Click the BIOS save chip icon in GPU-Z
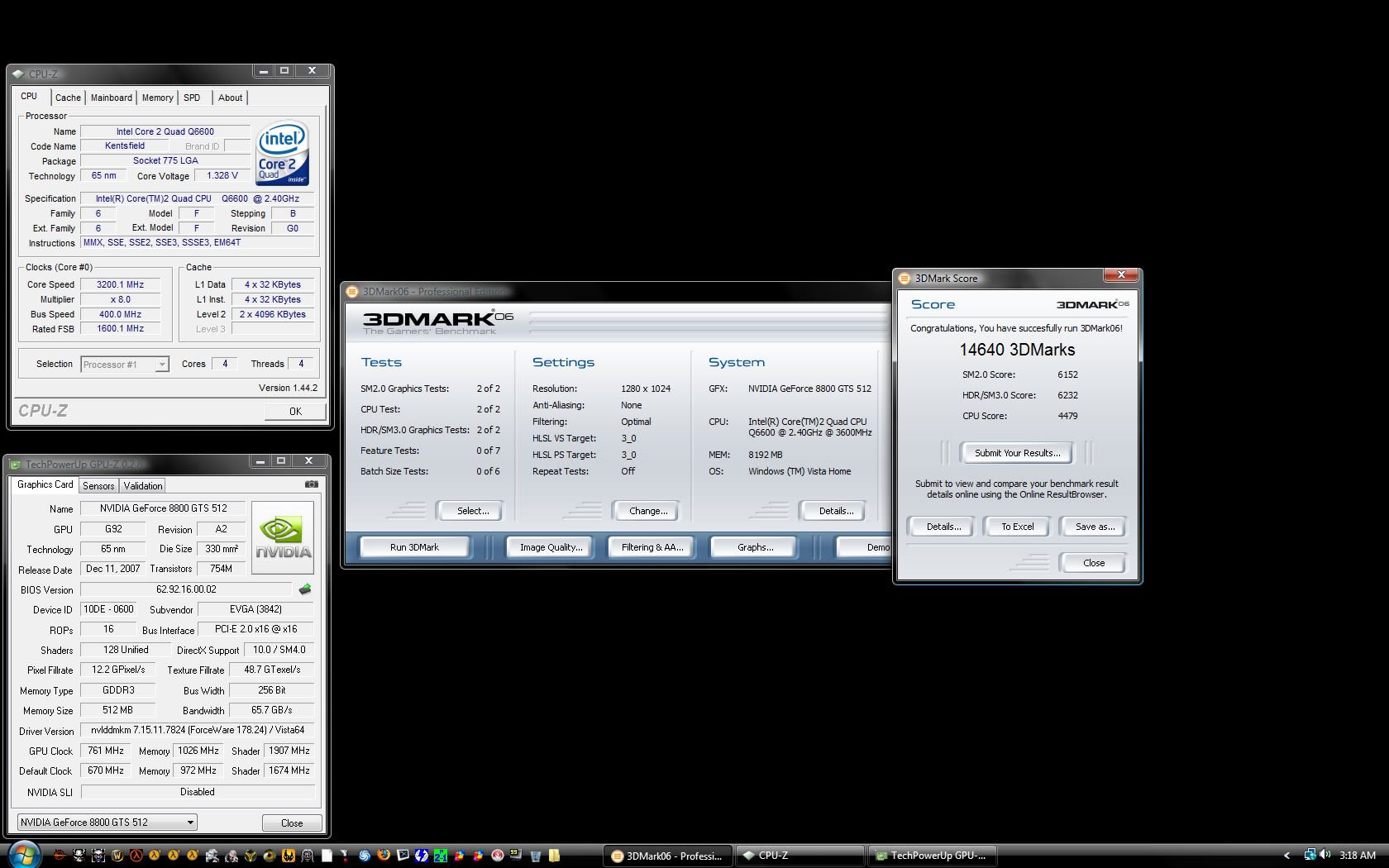 tap(305, 589)
